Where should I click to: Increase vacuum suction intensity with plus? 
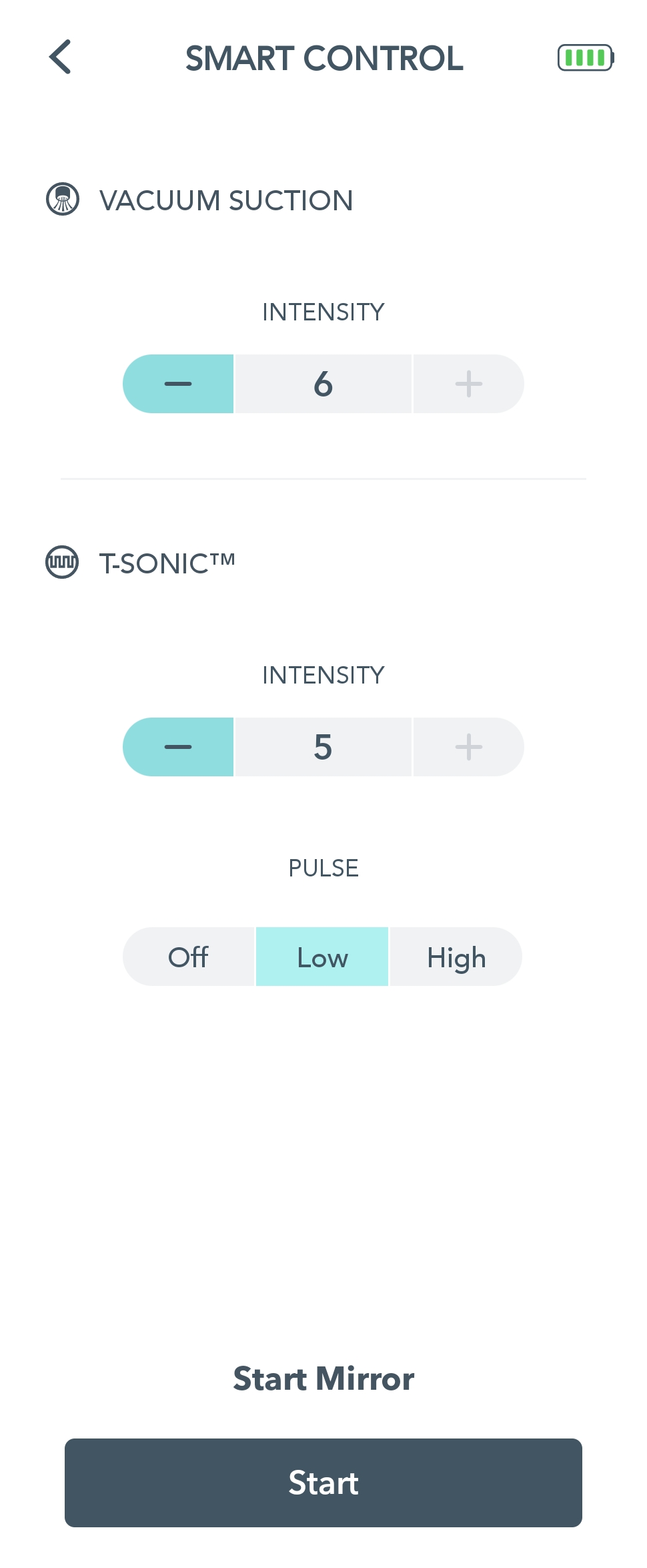click(469, 384)
